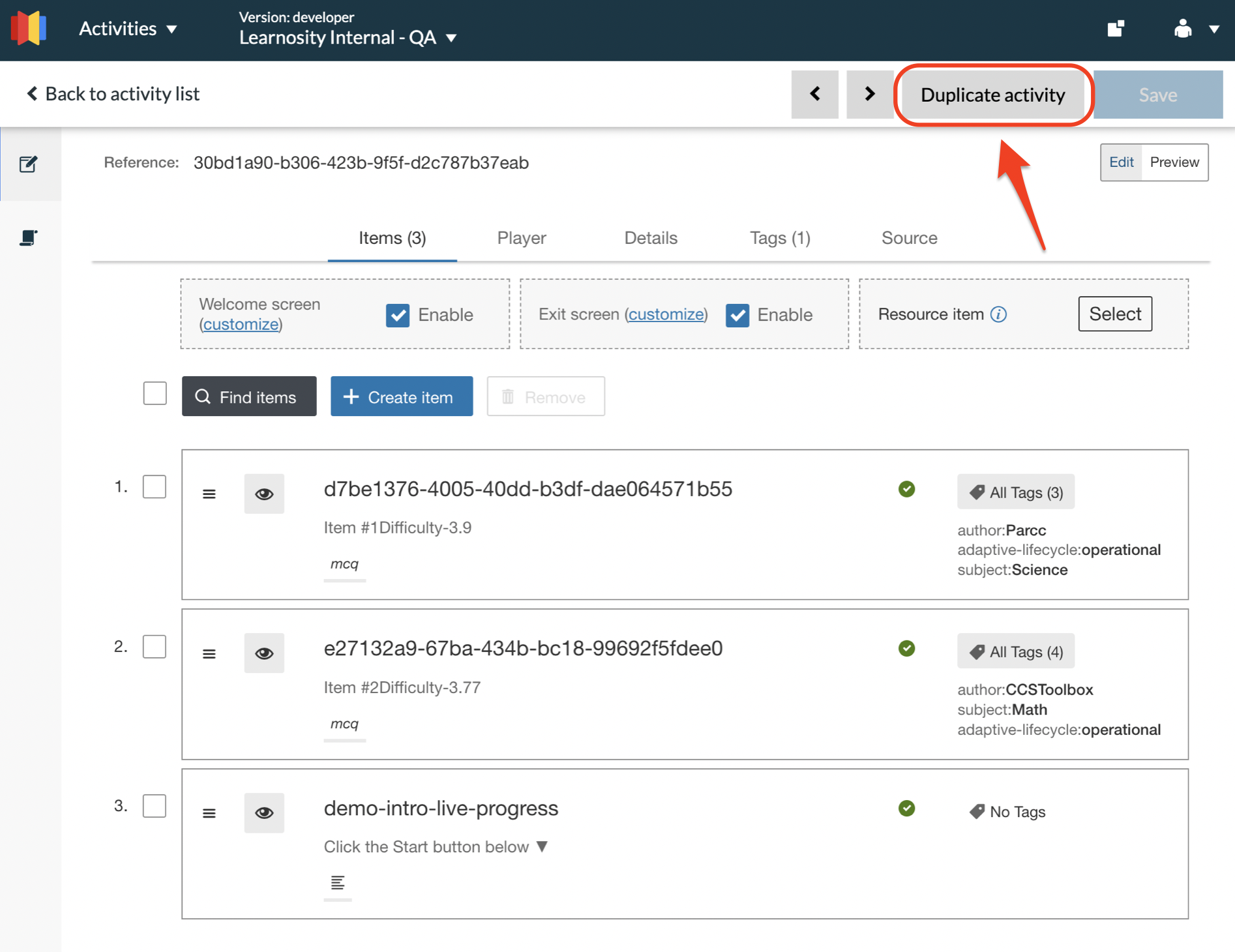1235x952 pixels.
Task: Open item demo-intro-live-progress
Action: (x=441, y=809)
